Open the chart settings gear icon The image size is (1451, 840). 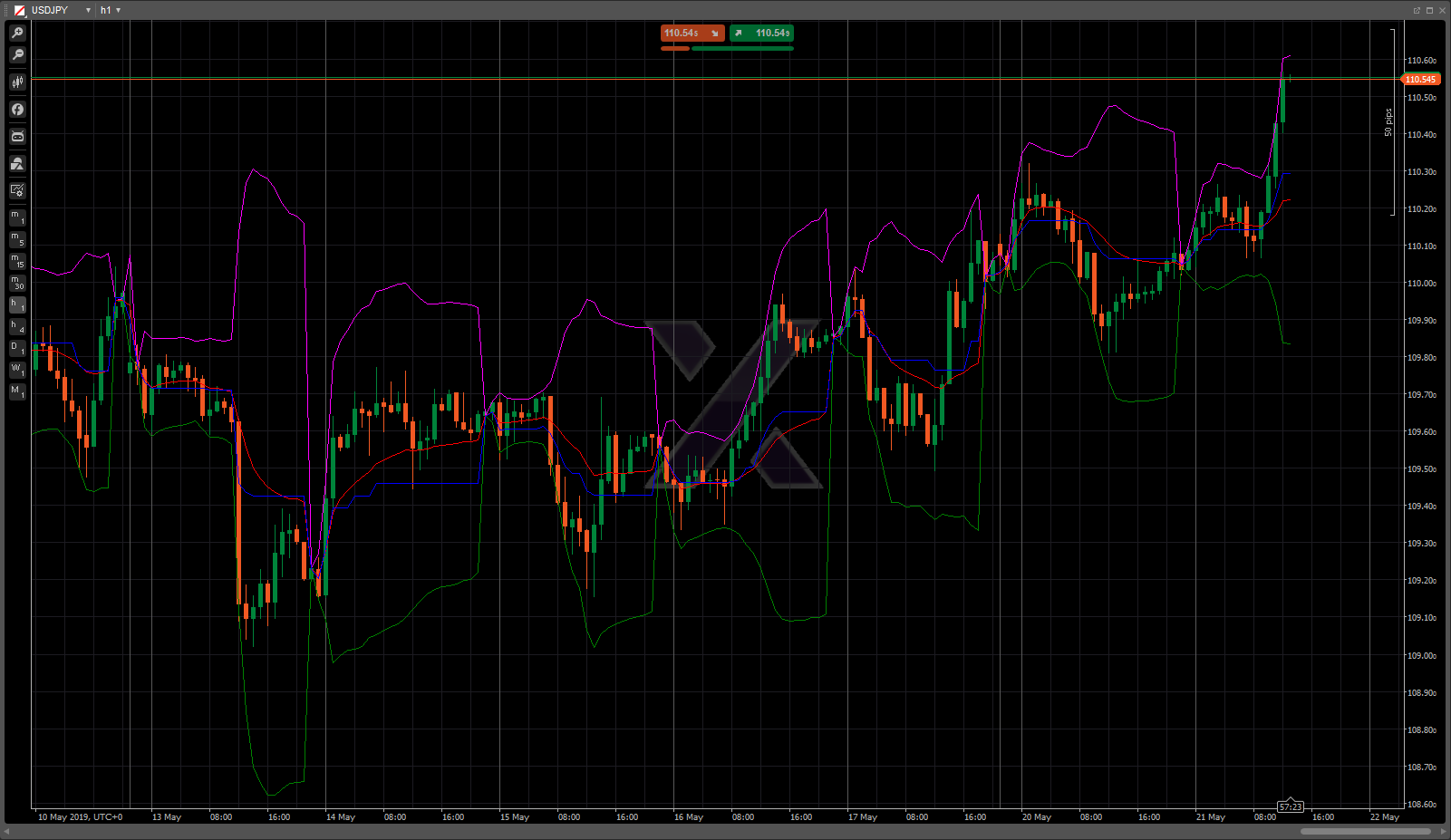point(17,191)
